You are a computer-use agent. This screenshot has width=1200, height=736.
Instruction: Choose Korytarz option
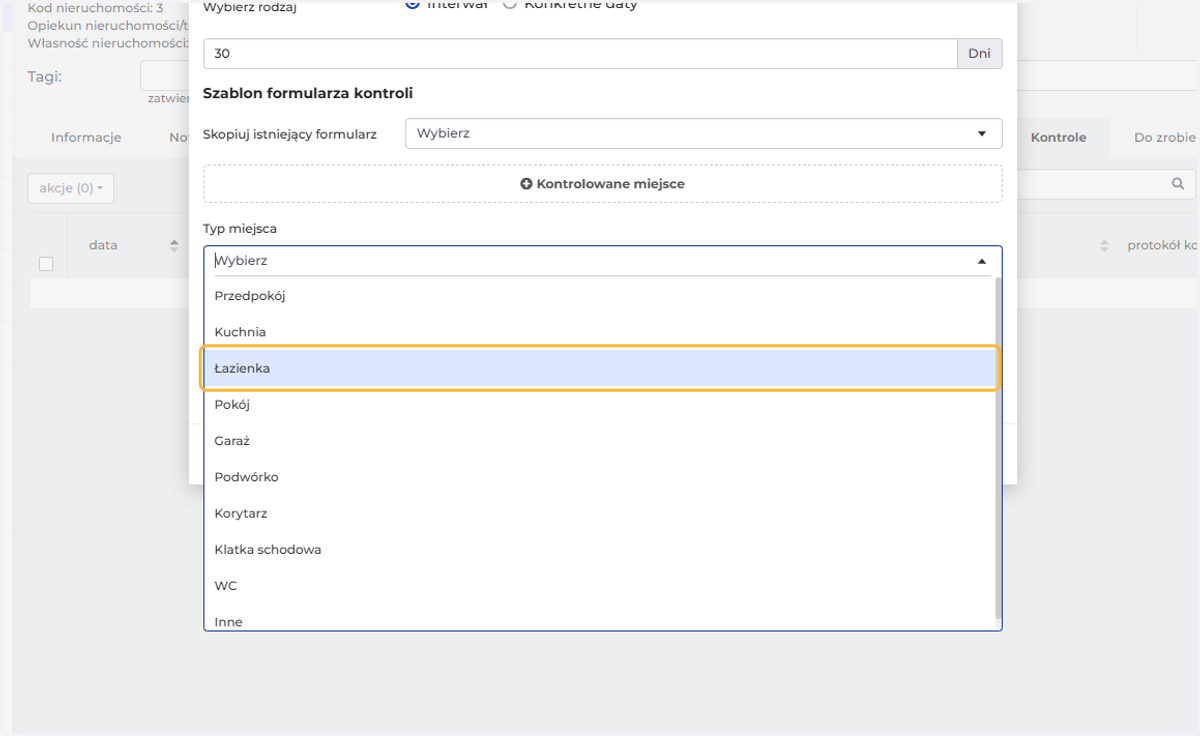coord(600,513)
